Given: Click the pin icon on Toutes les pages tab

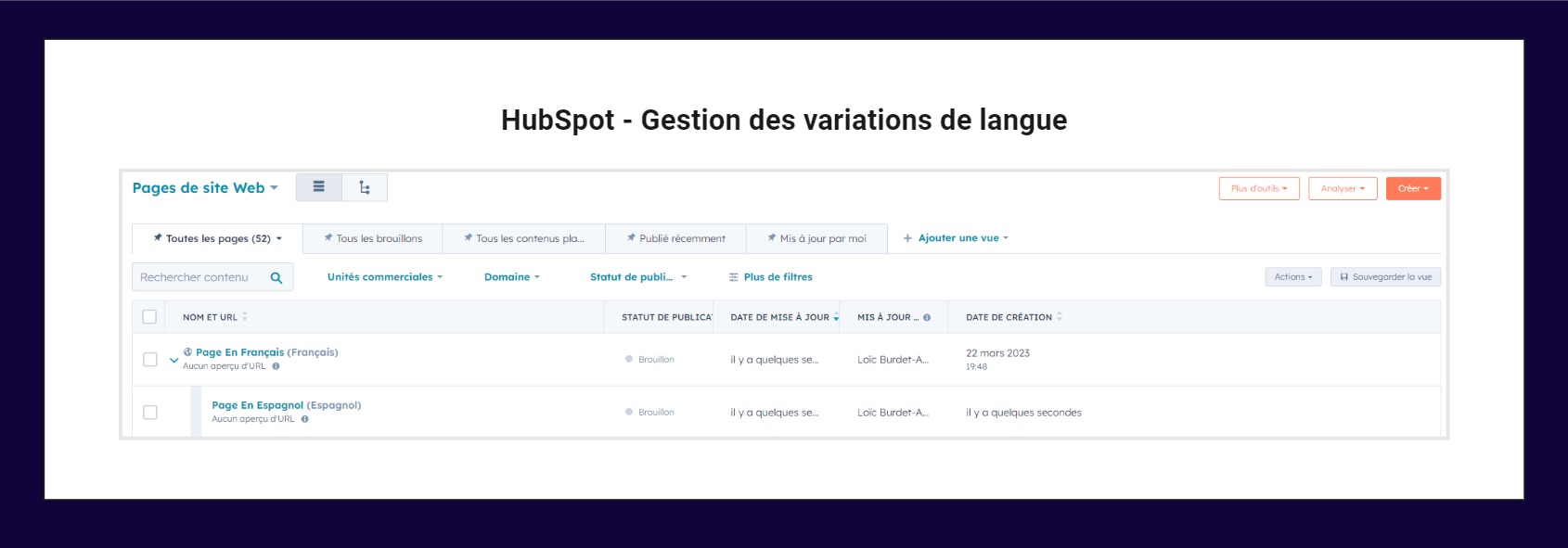Looking at the screenshot, I should pos(158,238).
